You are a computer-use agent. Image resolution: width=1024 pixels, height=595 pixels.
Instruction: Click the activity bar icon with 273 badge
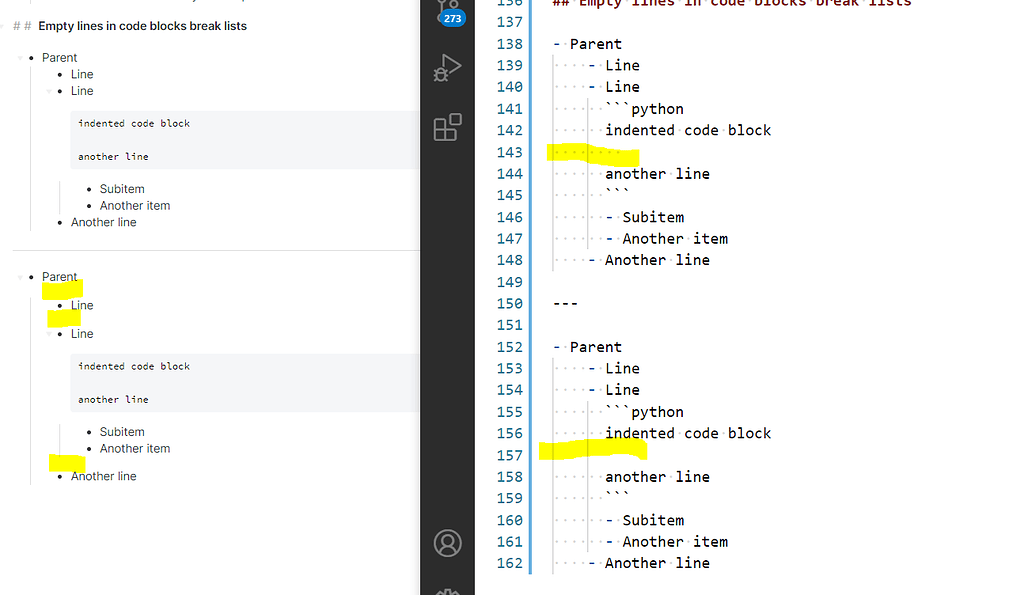[447, 8]
